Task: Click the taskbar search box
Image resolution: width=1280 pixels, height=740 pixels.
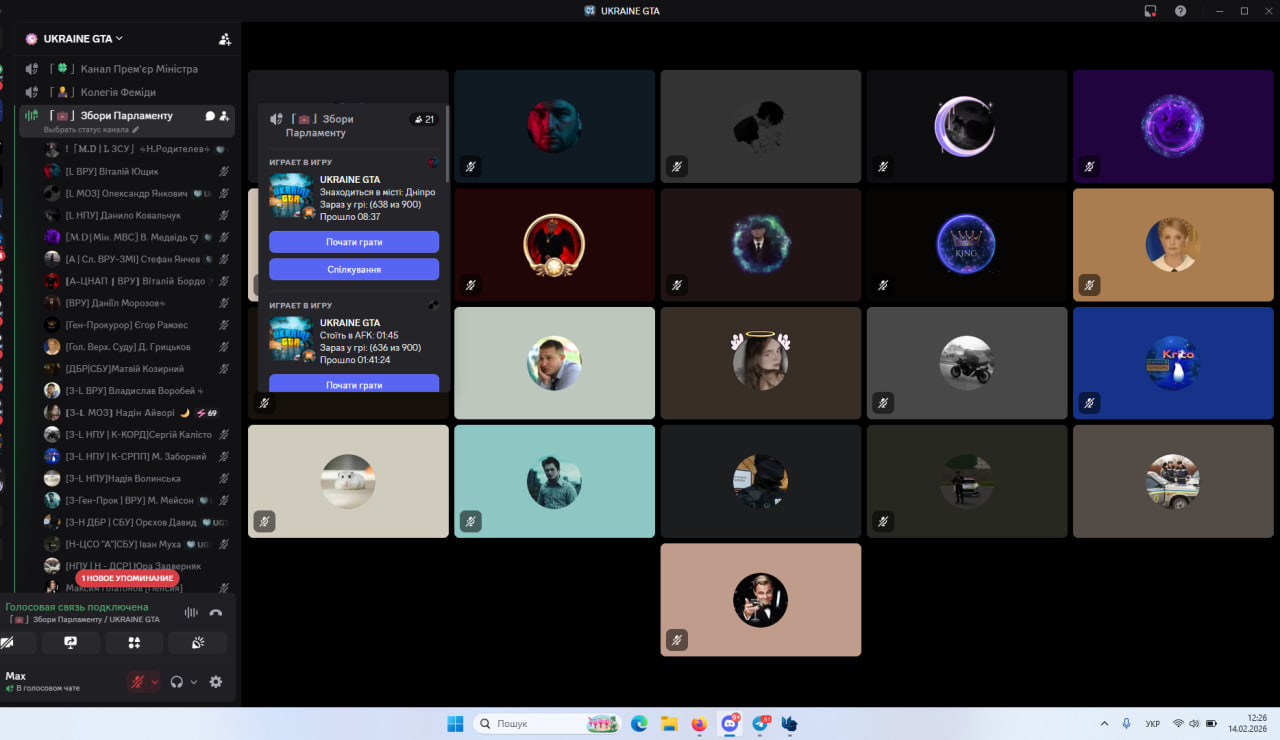Action: pos(546,723)
